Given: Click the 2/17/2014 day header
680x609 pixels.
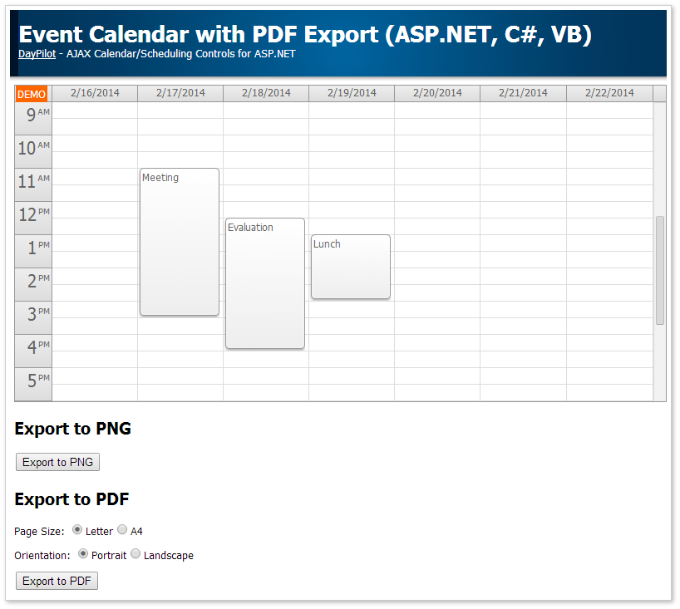Looking at the screenshot, I should 180,93.
